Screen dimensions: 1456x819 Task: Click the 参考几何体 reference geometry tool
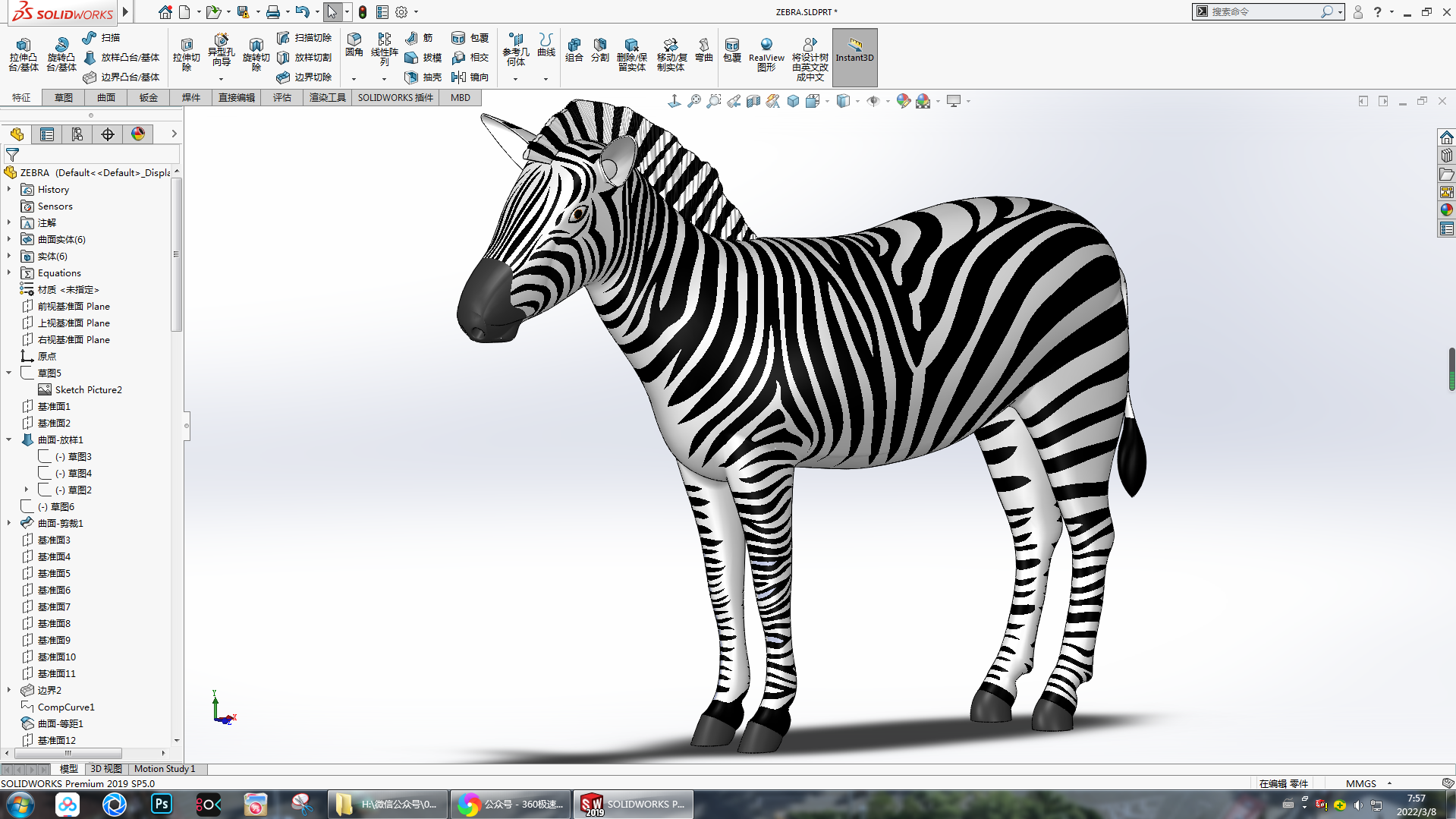click(x=516, y=49)
